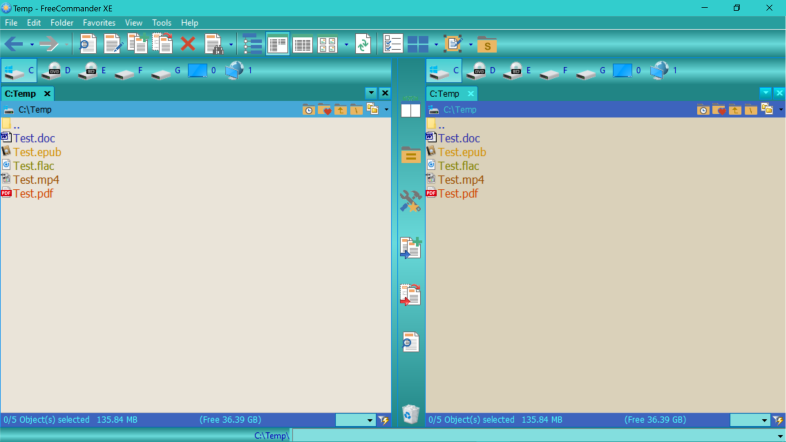The image size is (786, 442).
Task: Switch to list view mode icon
Action: [277, 44]
